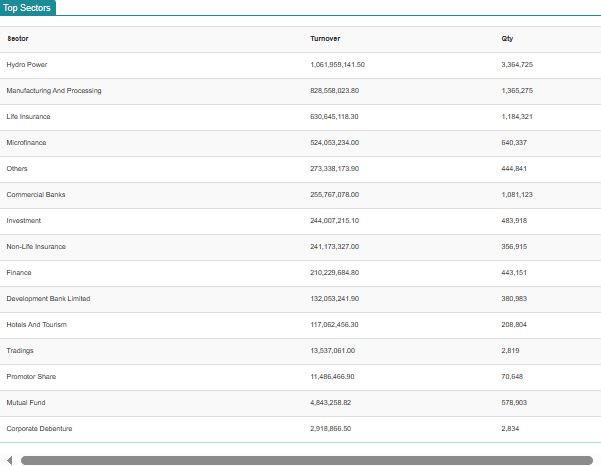Select the Life Insurance sector
601x466 pixels.
[28, 116]
